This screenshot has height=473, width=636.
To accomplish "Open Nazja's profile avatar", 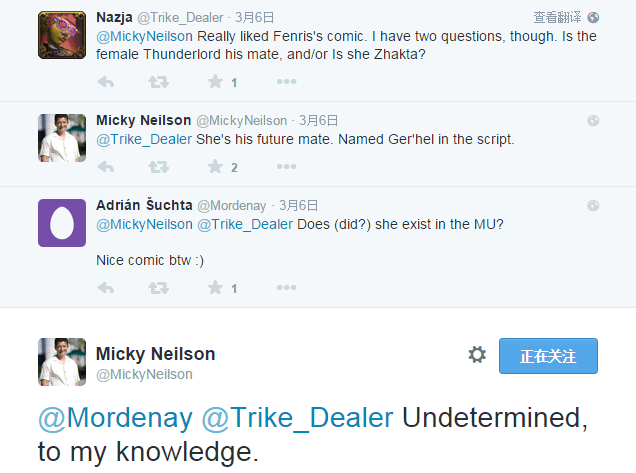I will coord(61,34).
